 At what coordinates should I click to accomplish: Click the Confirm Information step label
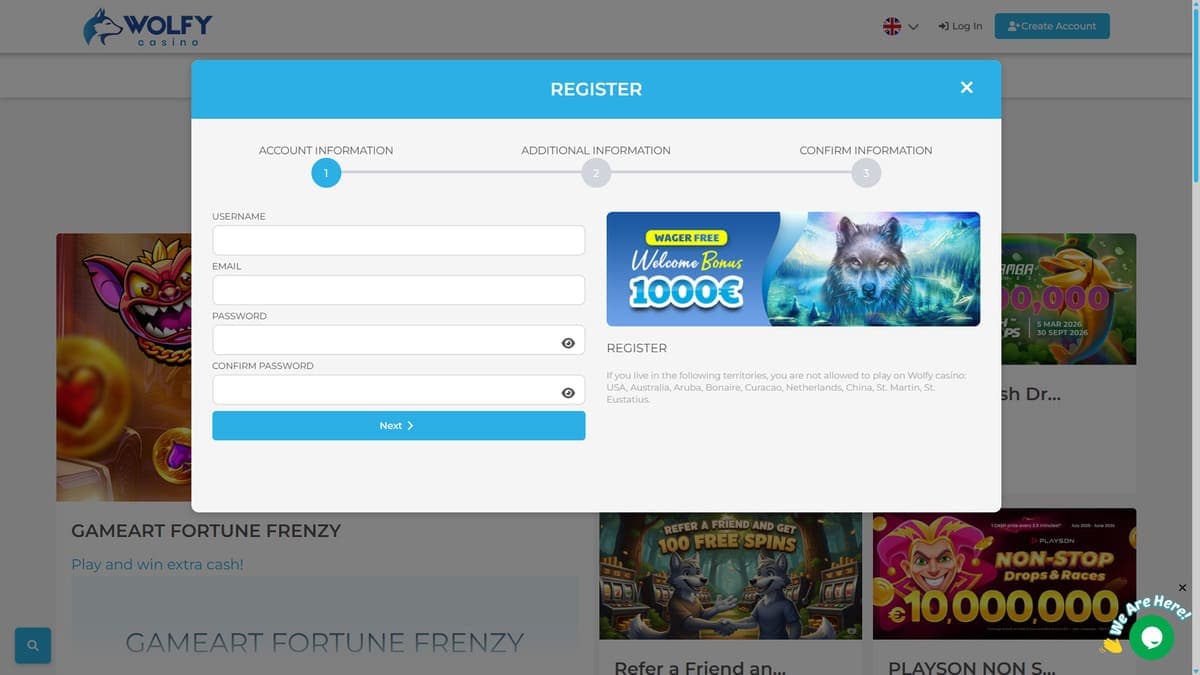[866, 150]
